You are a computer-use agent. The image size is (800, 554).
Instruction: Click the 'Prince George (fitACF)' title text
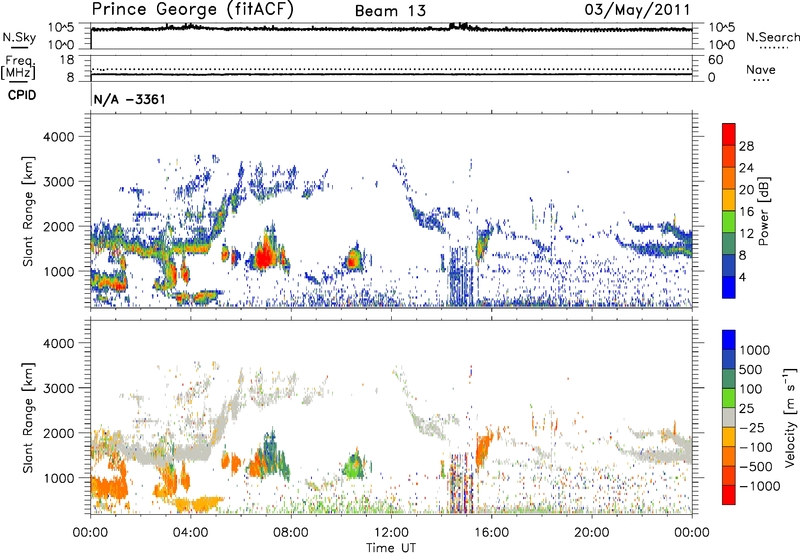coord(192,10)
